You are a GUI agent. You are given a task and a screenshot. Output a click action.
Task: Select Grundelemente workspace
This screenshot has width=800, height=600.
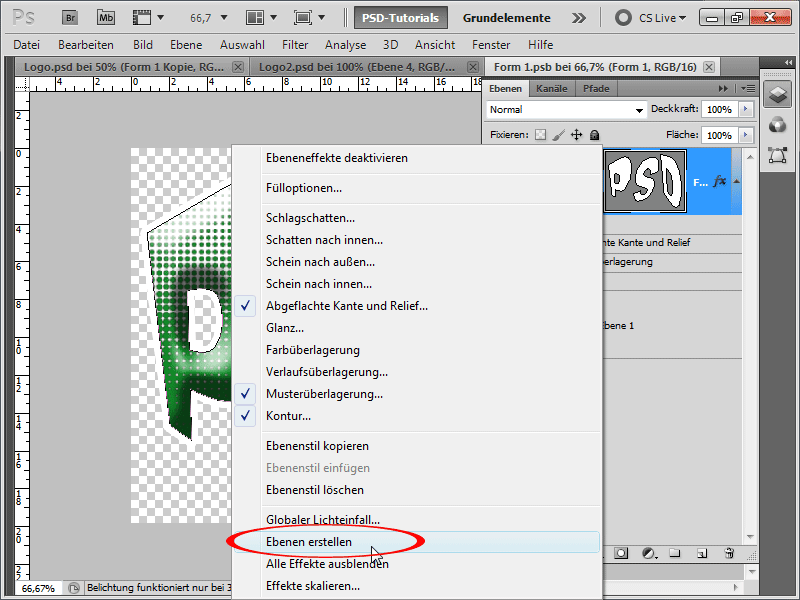pos(507,18)
